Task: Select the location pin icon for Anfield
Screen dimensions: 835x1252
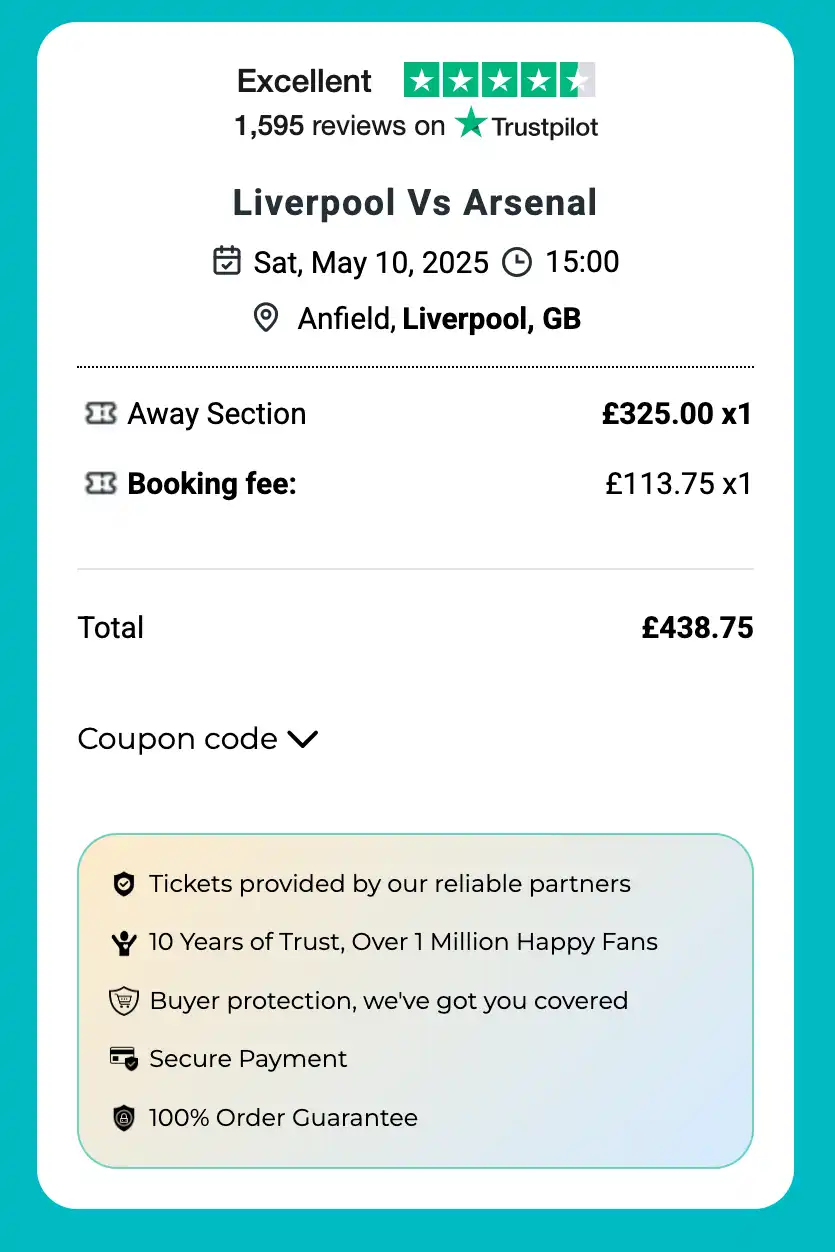Action: (265, 317)
